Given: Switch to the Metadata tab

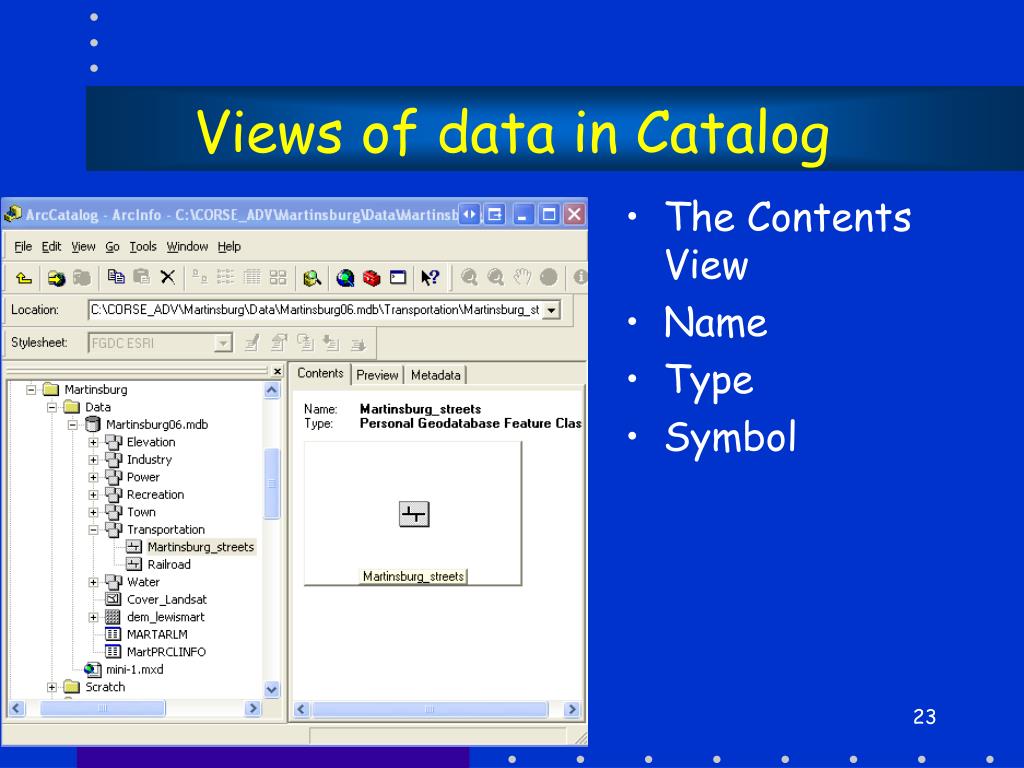Looking at the screenshot, I should coord(436,375).
